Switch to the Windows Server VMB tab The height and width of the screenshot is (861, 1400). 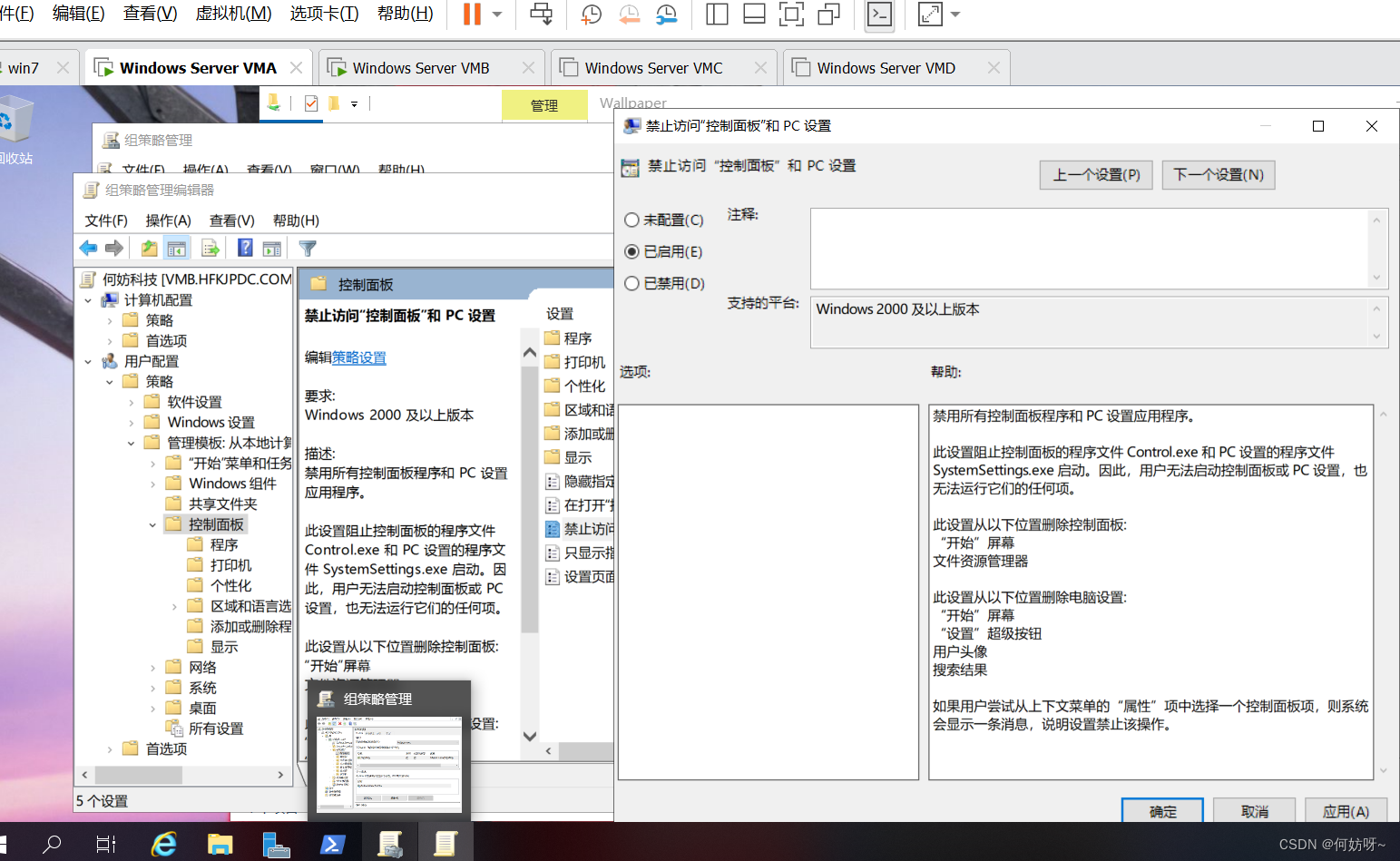421,68
